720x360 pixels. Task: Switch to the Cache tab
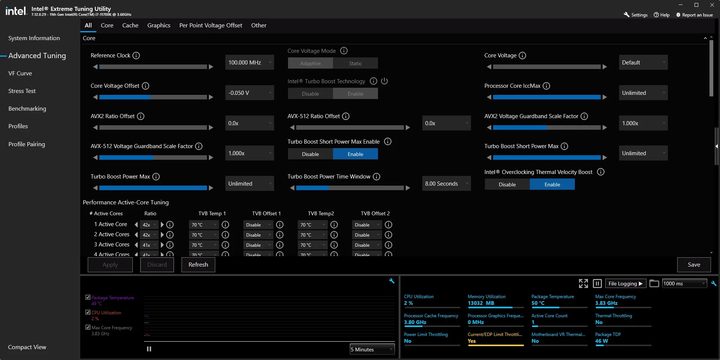coord(130,25)
